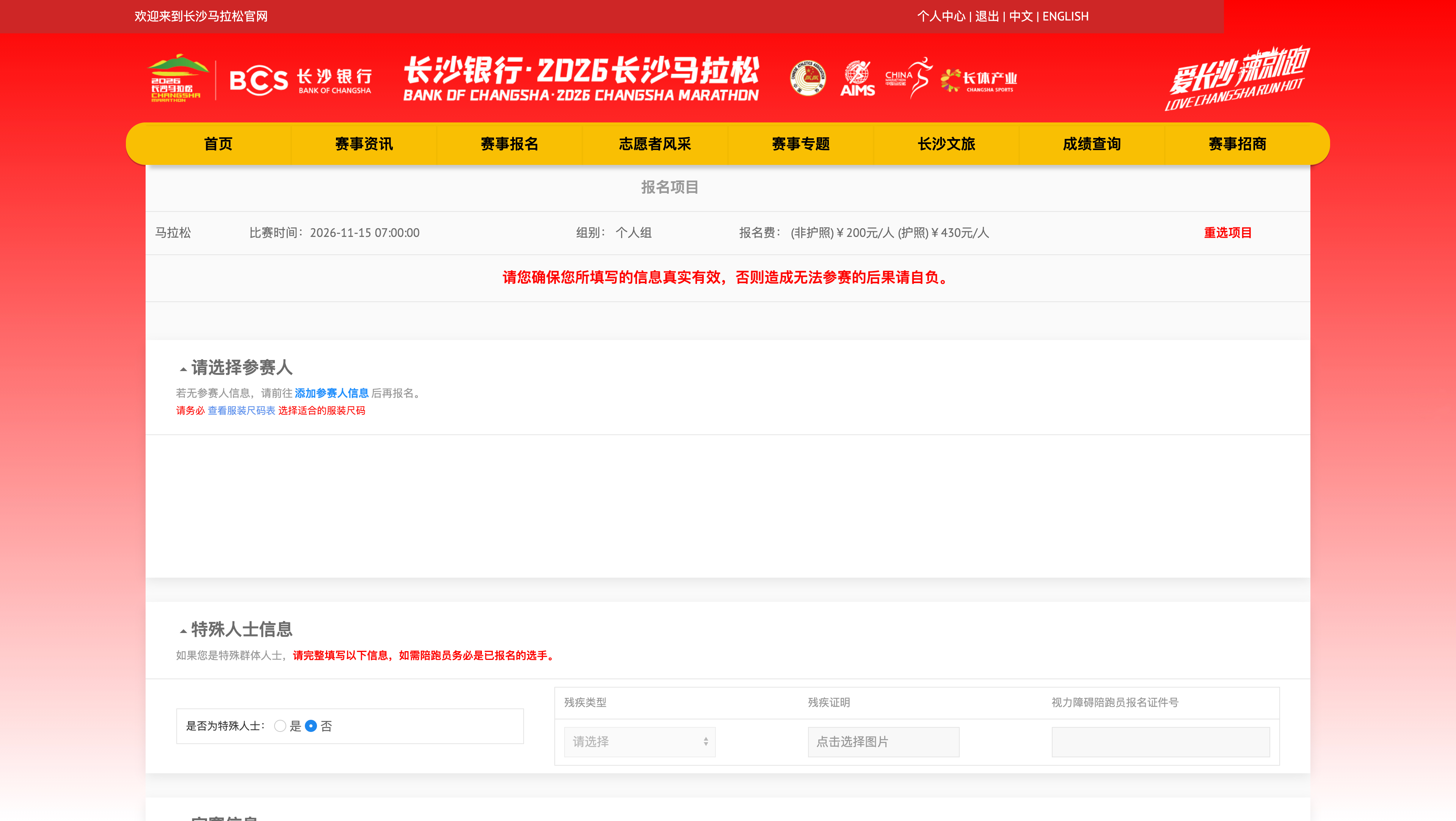The width and height of the screenshot is (1456, 821).
Task: Click the 马拉松 event name text
Action: click(173, 233)
